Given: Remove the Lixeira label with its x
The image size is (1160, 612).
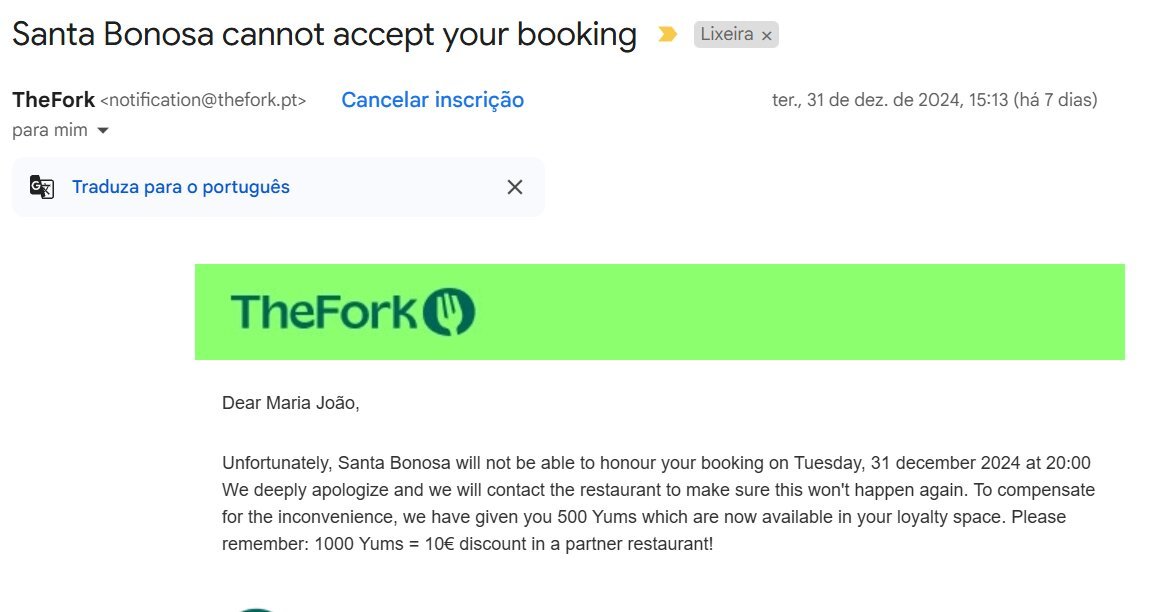Looking at the screenshot, I should tap(767, 36).
